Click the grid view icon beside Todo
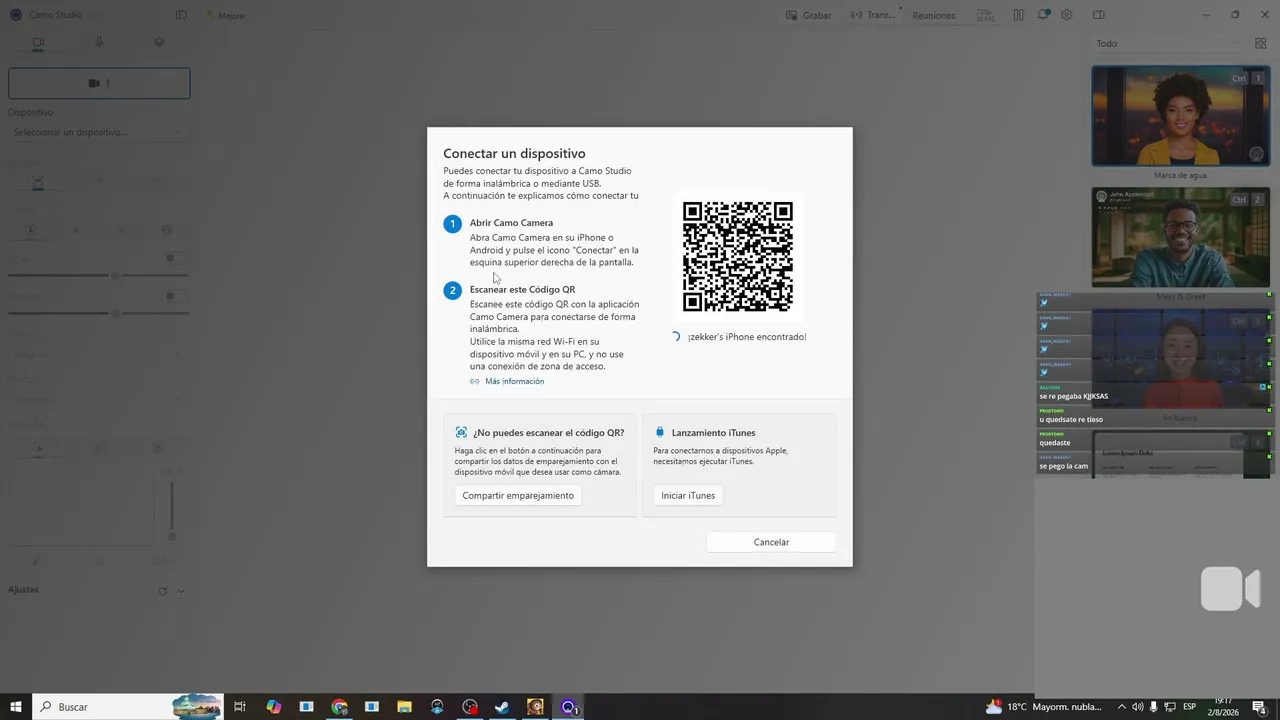1280x720 pixels. coord(1260,43)
